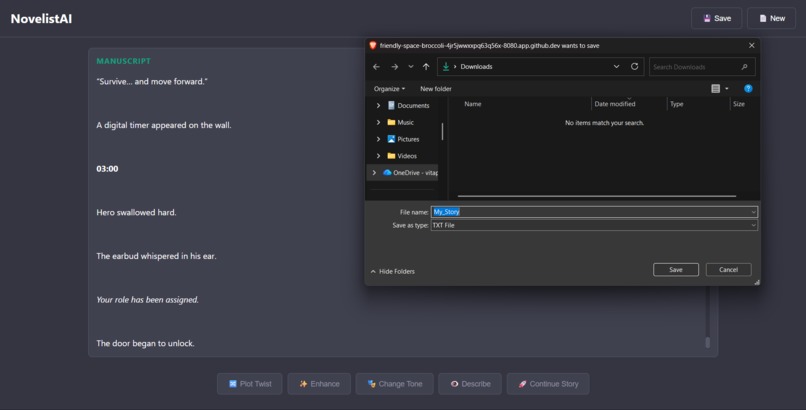
Task: Click the line "Hero swallowed hard."
Action: click(x=136, y=212)
